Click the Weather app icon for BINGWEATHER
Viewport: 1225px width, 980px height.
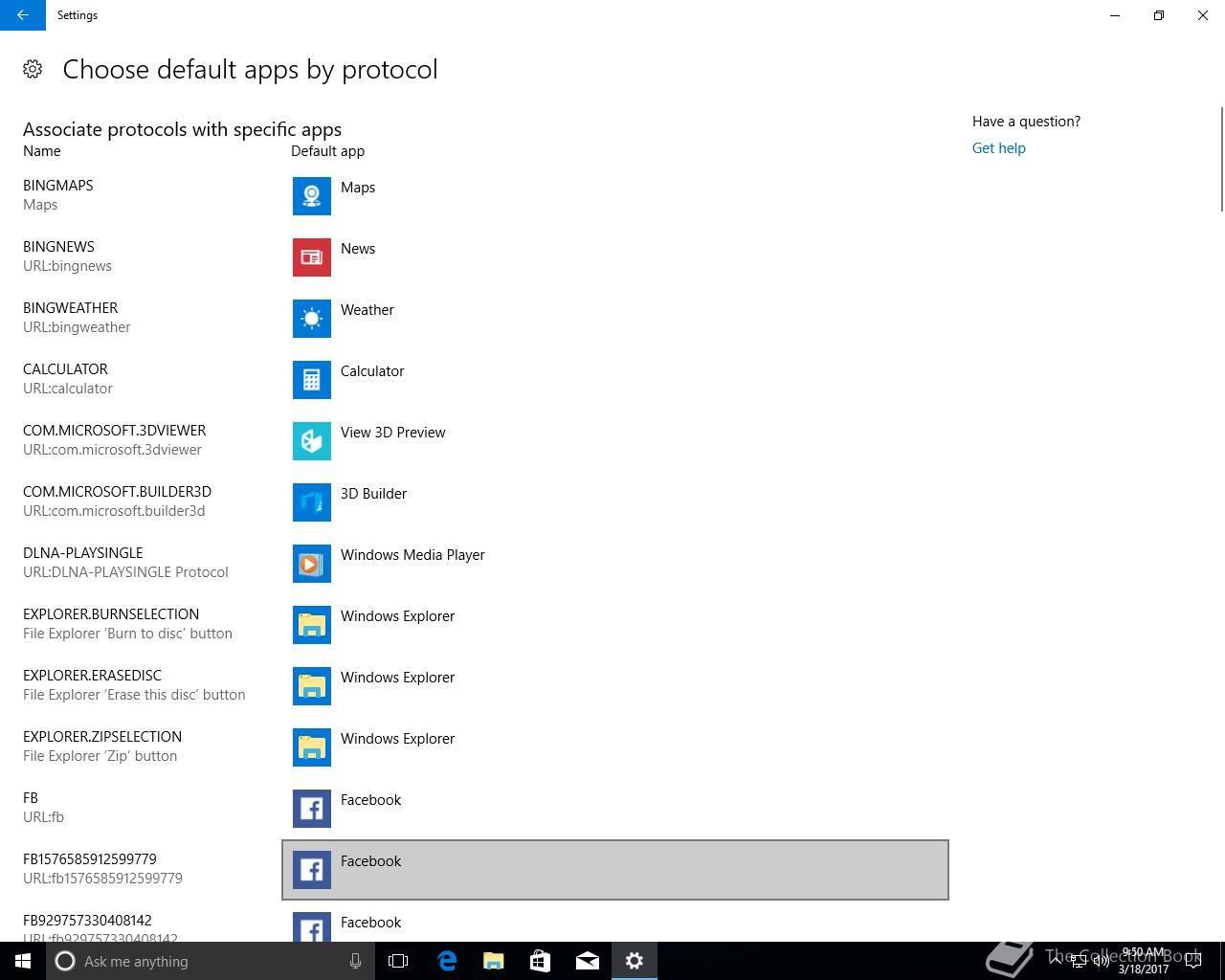[x=312, y=319]
